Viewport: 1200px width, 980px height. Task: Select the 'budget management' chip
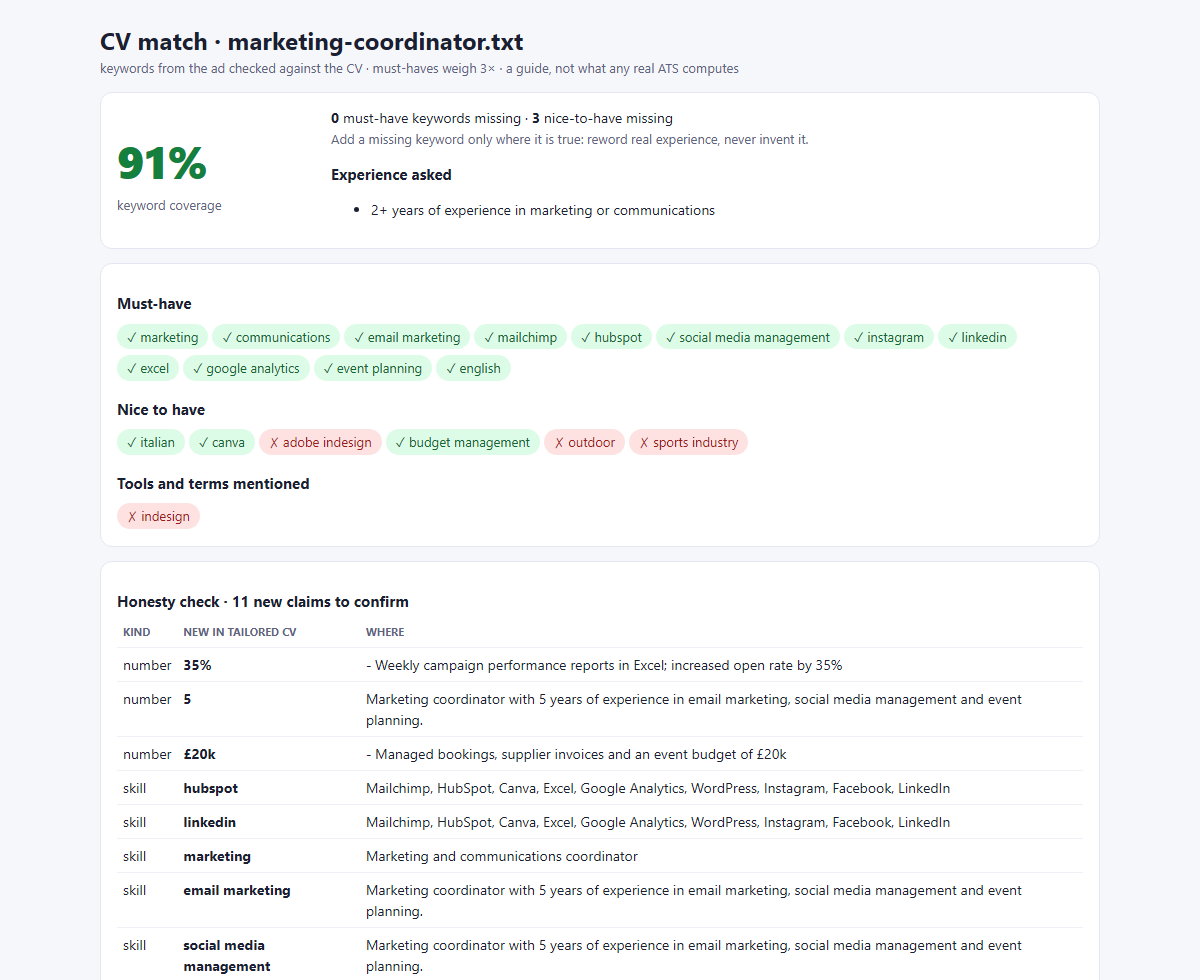coord(463,442)
